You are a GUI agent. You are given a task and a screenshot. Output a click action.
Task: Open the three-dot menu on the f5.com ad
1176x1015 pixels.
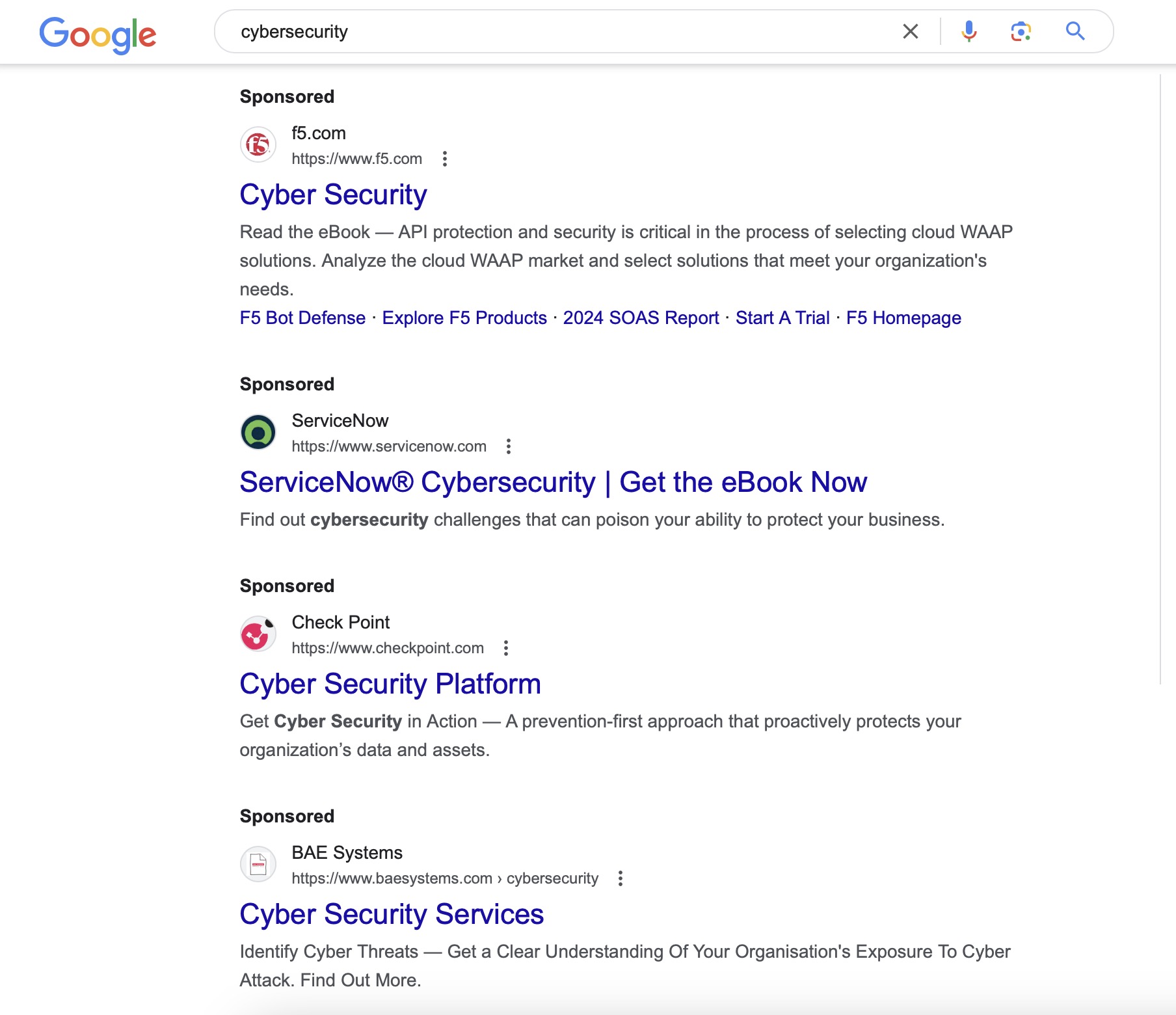tap(445, 158)
